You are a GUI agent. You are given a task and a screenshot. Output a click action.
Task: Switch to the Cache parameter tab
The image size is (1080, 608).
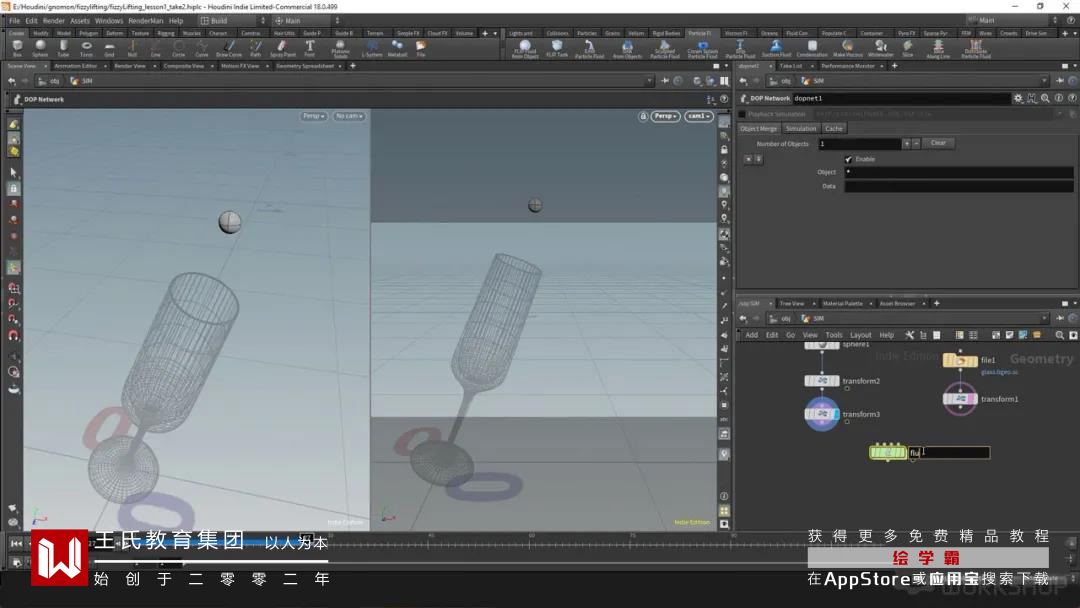tap(833, 129)
